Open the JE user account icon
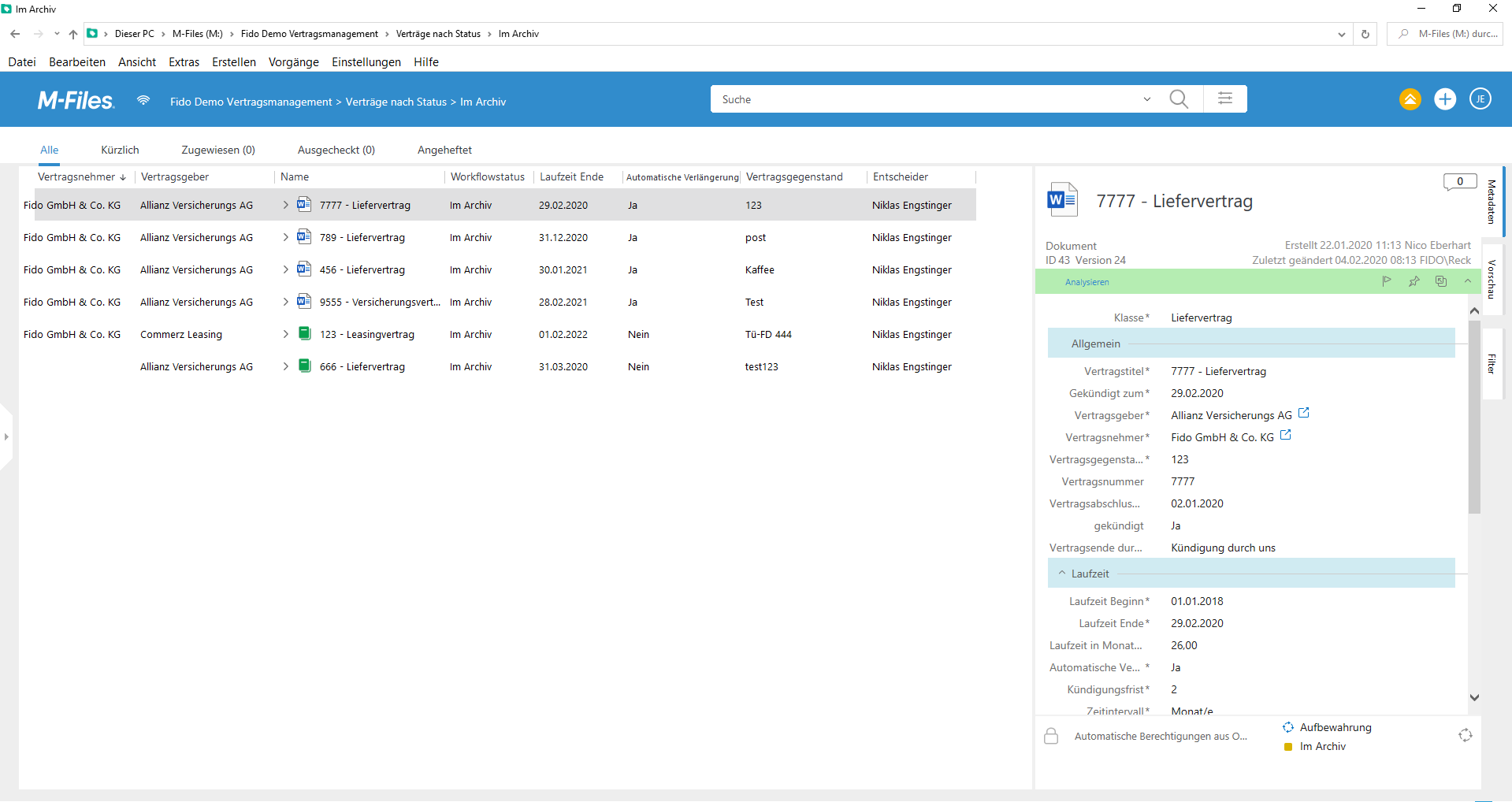The height and width of the screenshot is (802, 1512). pyautogui.click(x=1480, y=99)
